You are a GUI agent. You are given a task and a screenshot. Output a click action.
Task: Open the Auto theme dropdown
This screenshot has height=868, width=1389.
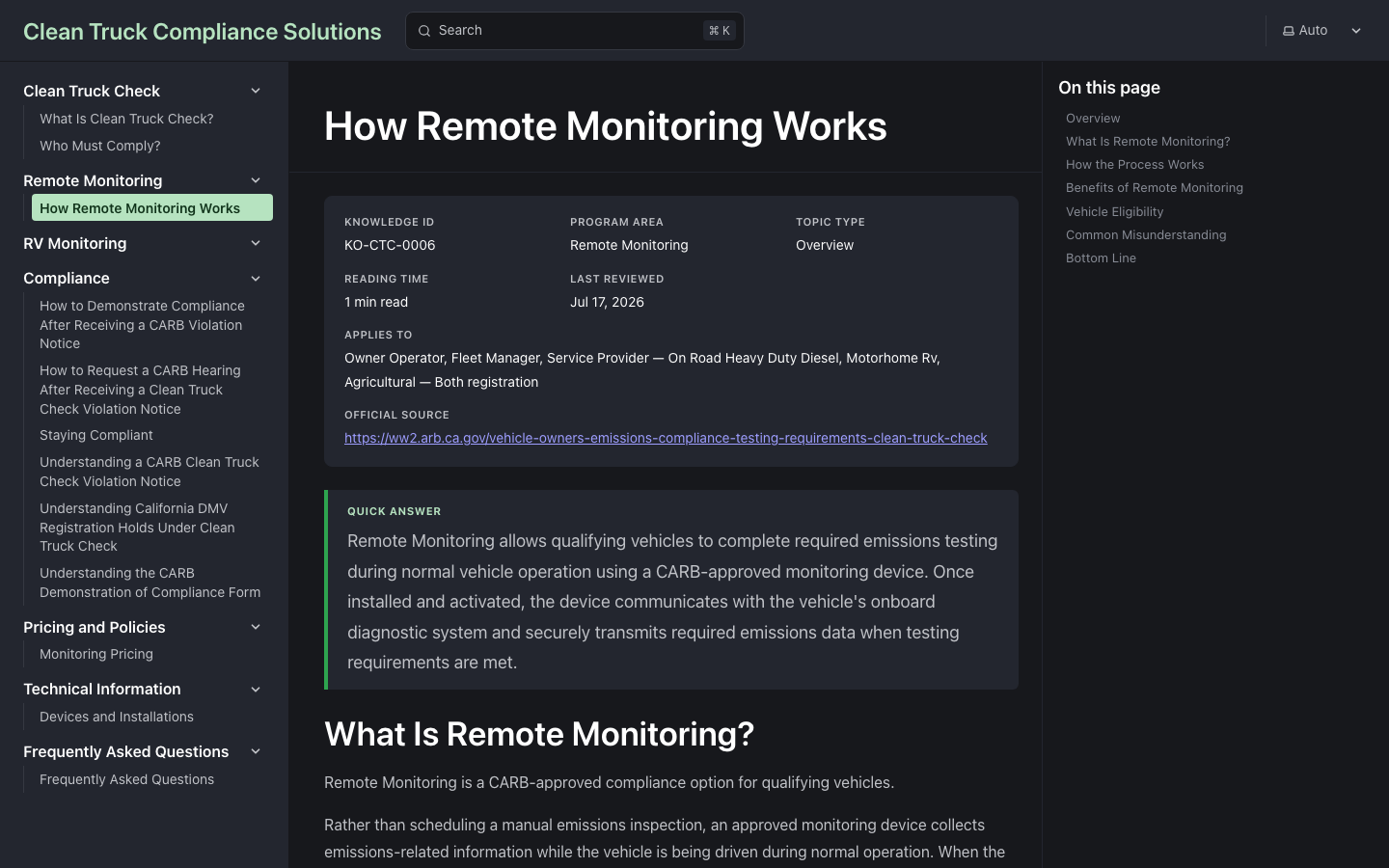(1321, 31)
